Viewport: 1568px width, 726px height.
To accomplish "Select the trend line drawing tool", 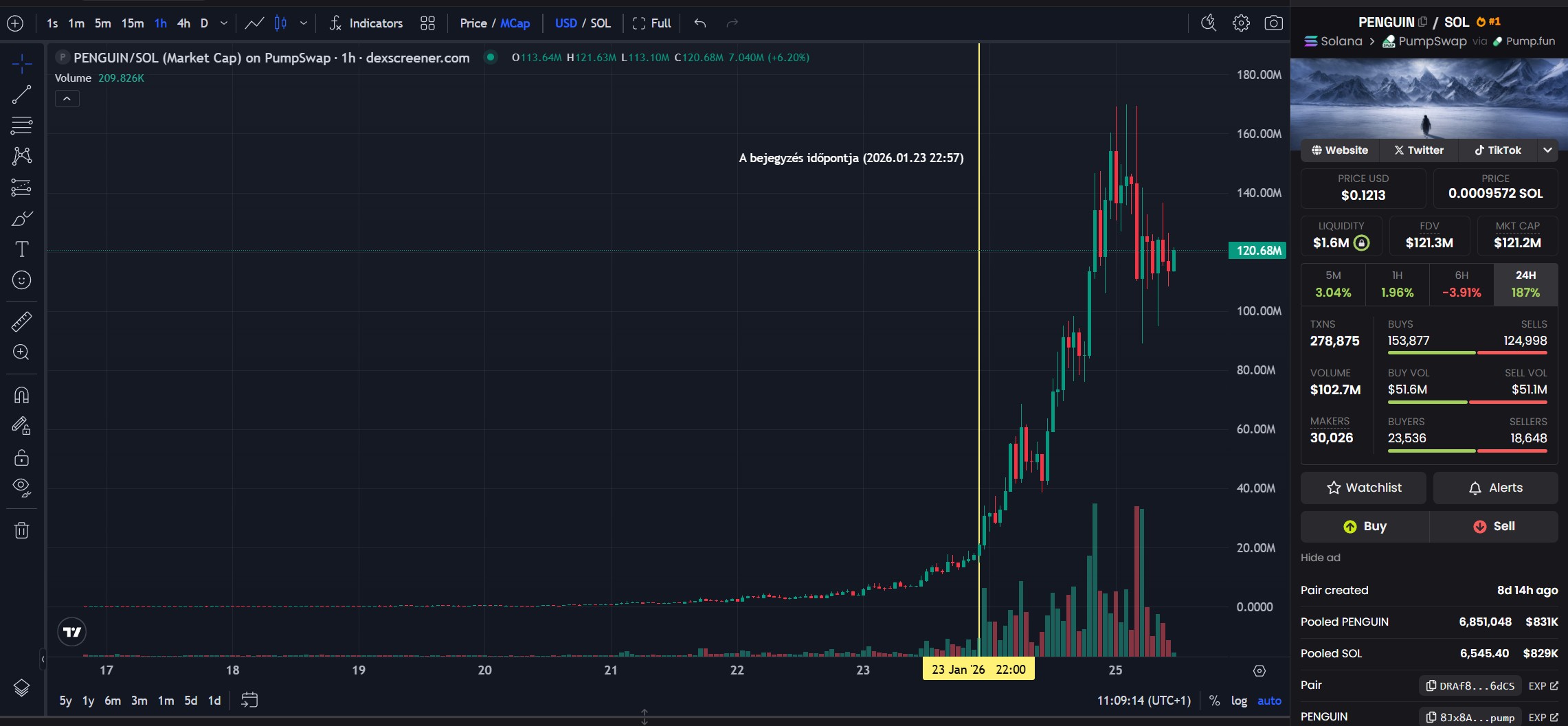I will click(21, 95).
